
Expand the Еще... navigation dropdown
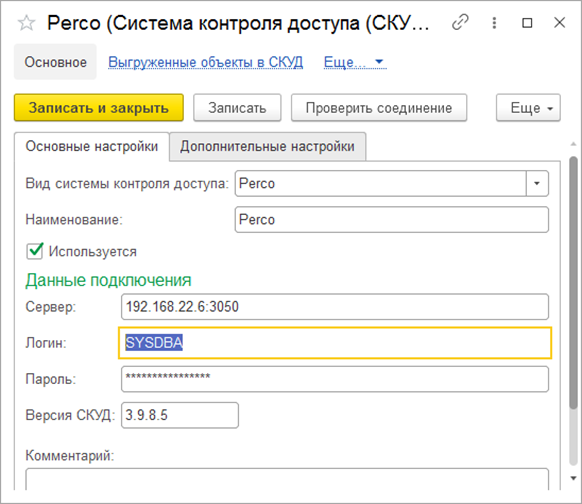[354, 62]
